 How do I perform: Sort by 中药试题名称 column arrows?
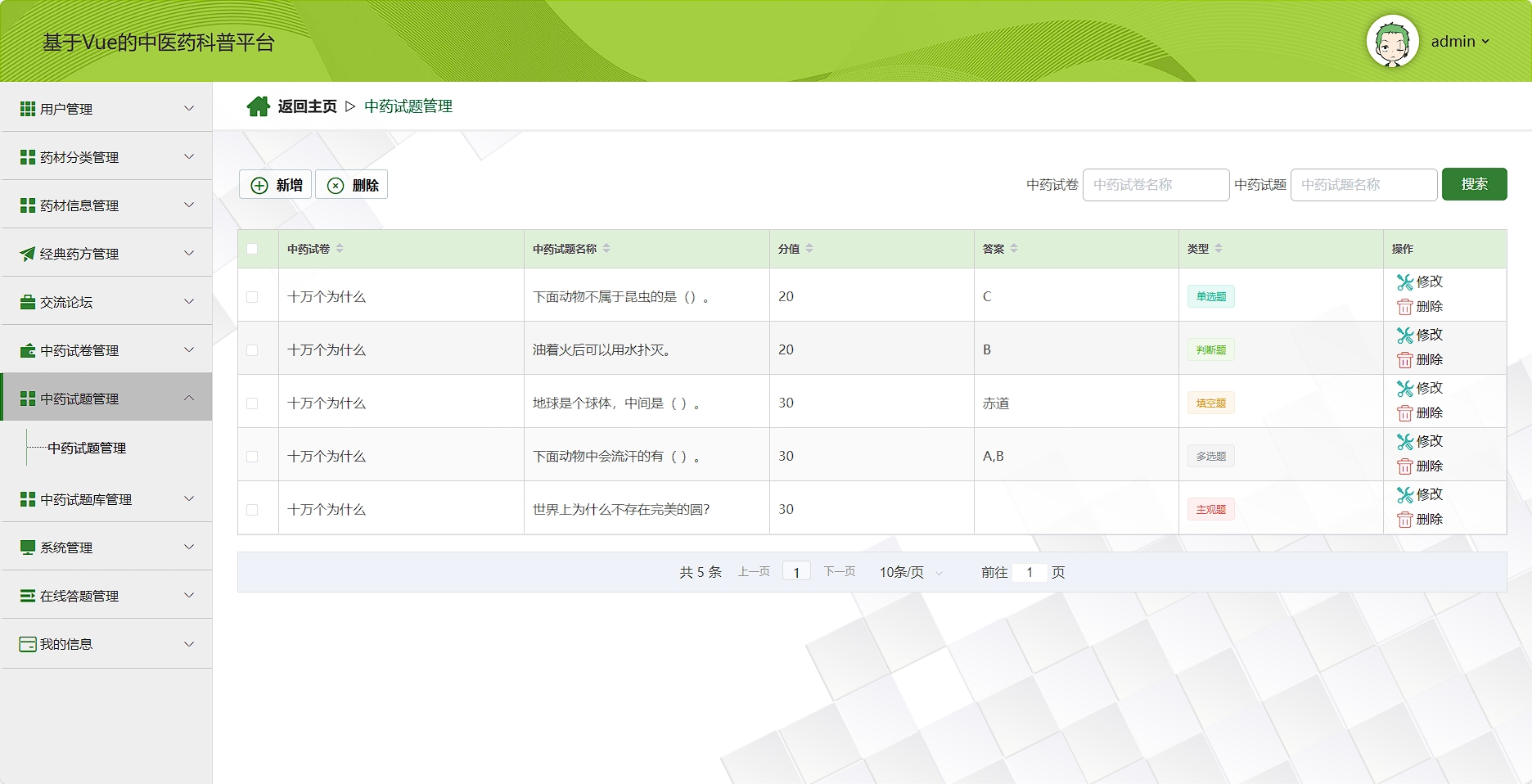[x=606, y=249]
